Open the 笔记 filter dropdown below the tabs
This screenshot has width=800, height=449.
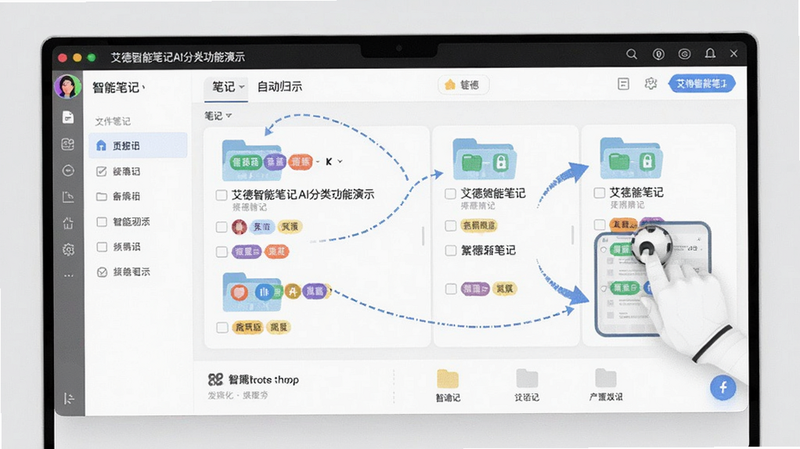tap(218, 116)
